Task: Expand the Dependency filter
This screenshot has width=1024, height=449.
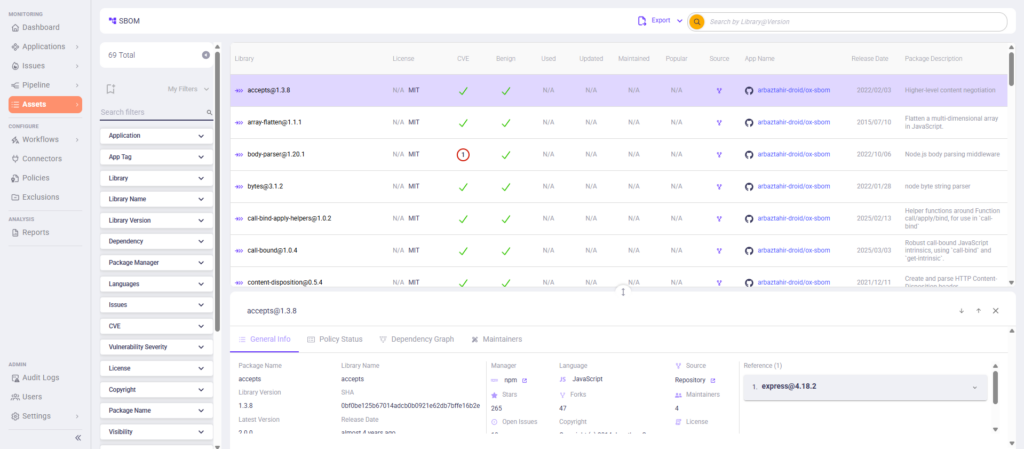Action: [157, 241]
